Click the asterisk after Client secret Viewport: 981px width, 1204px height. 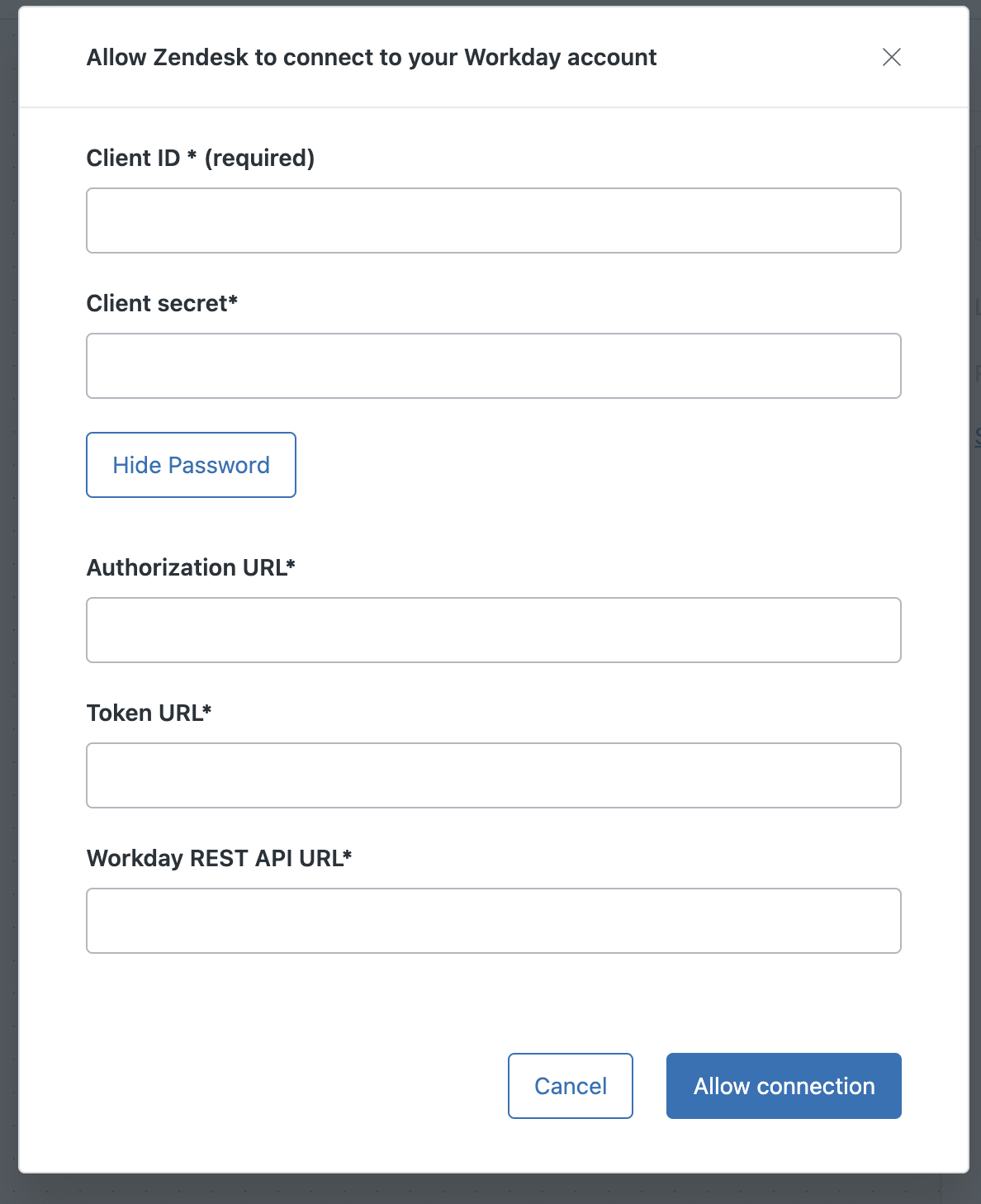tap(234, 301)
